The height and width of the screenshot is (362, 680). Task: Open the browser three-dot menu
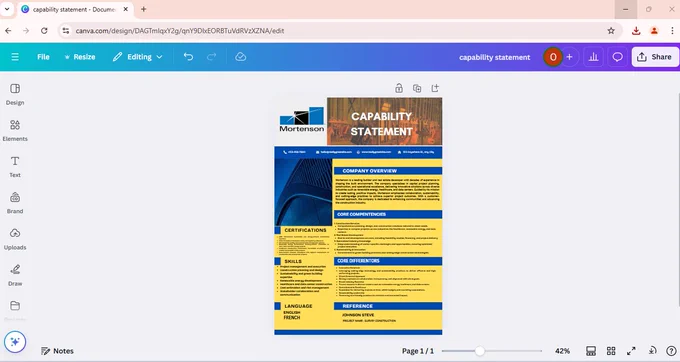click(672, 31)
